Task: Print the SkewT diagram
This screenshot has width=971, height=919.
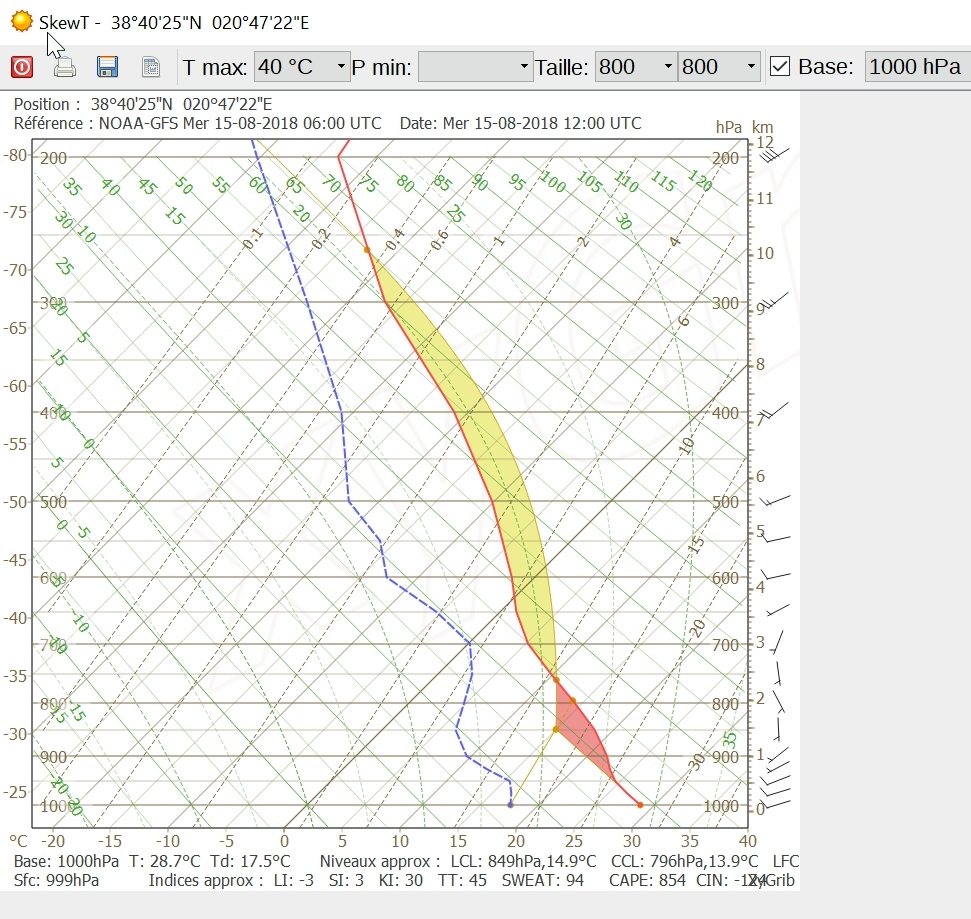Action: click(x=64, y=66)
